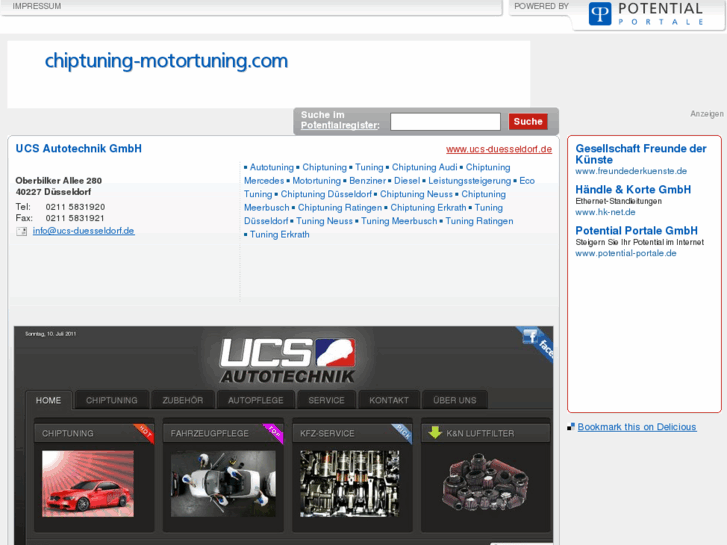Select the HOME tab

(49, 400)
